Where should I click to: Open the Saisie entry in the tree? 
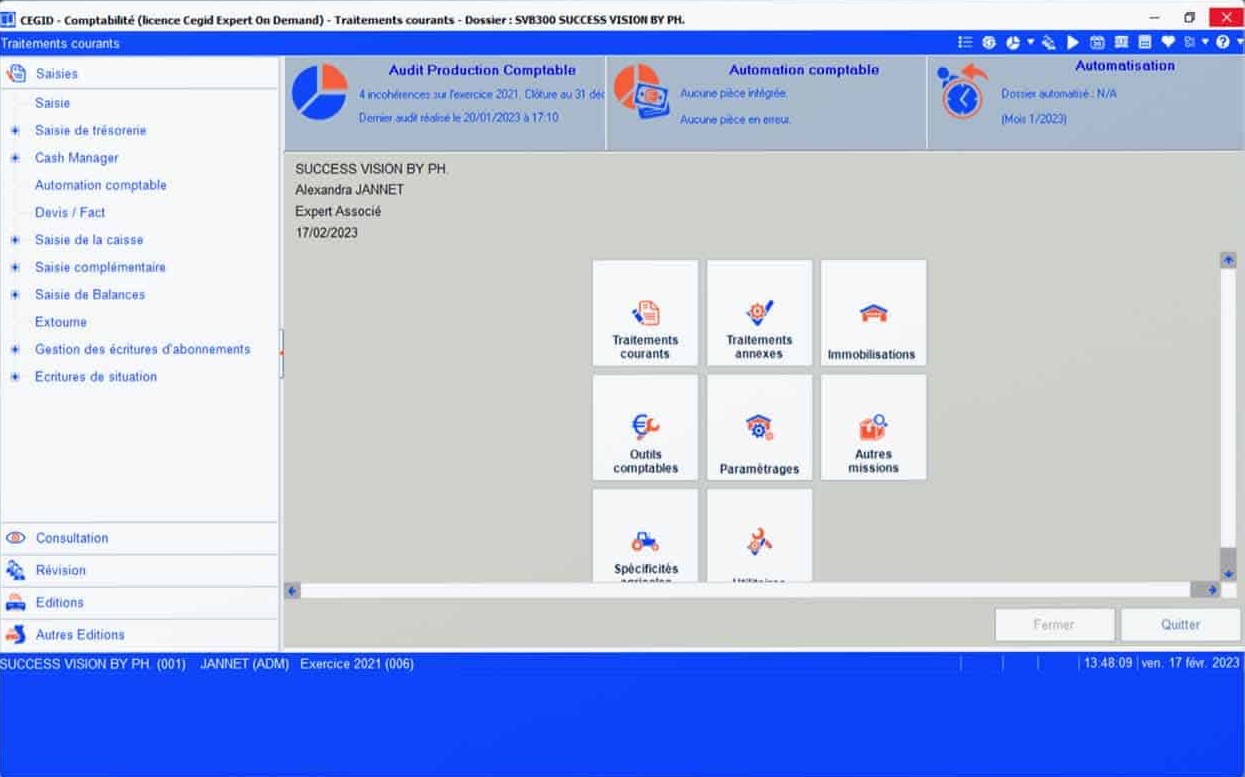click(x=52, y=103)
